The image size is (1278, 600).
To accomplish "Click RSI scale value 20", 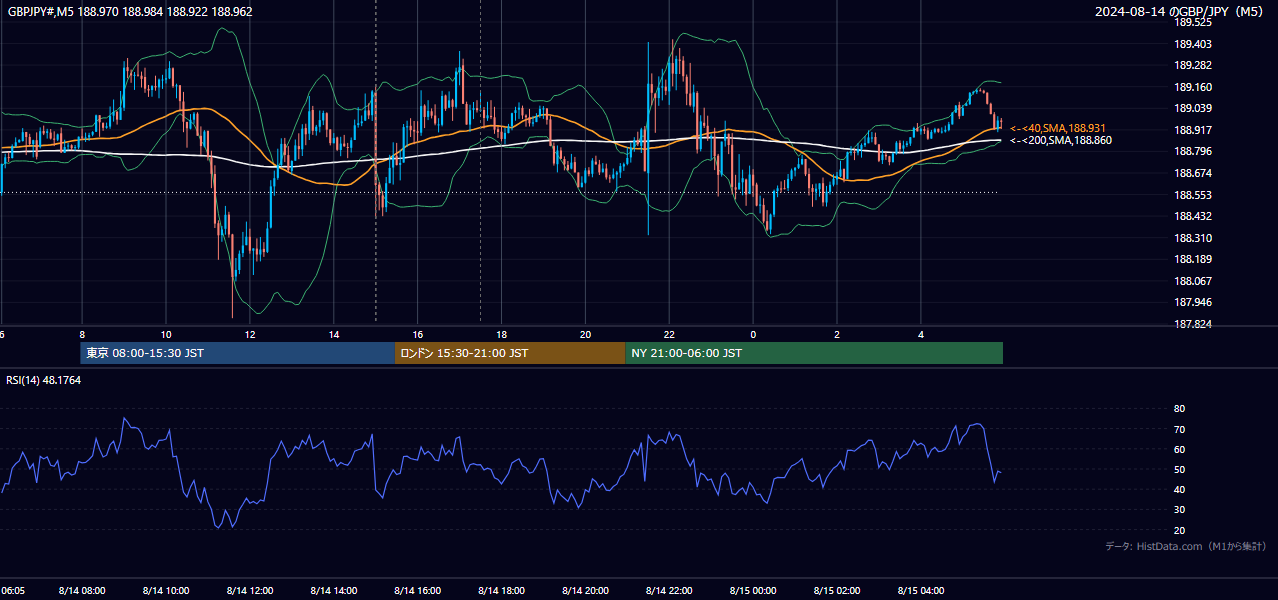I will [1180, 530].
